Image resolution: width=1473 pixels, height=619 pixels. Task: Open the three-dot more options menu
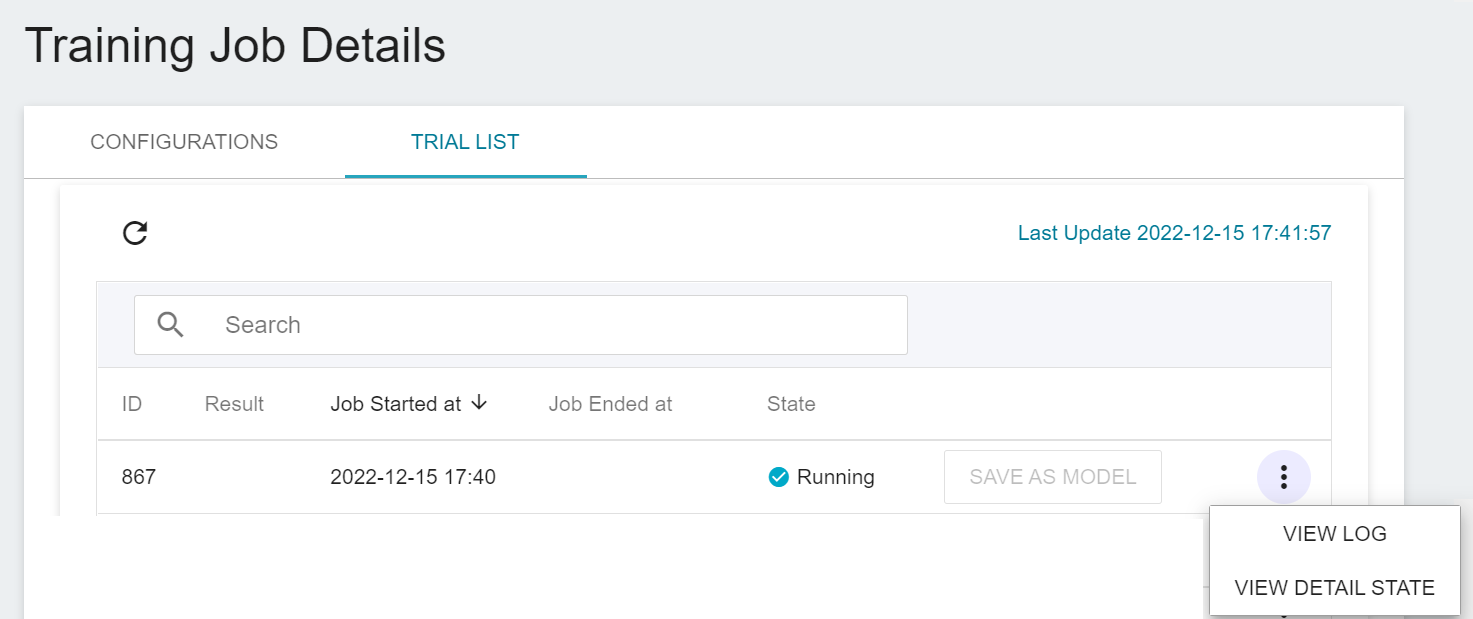pyautogui.click(x=1283, y=477)
